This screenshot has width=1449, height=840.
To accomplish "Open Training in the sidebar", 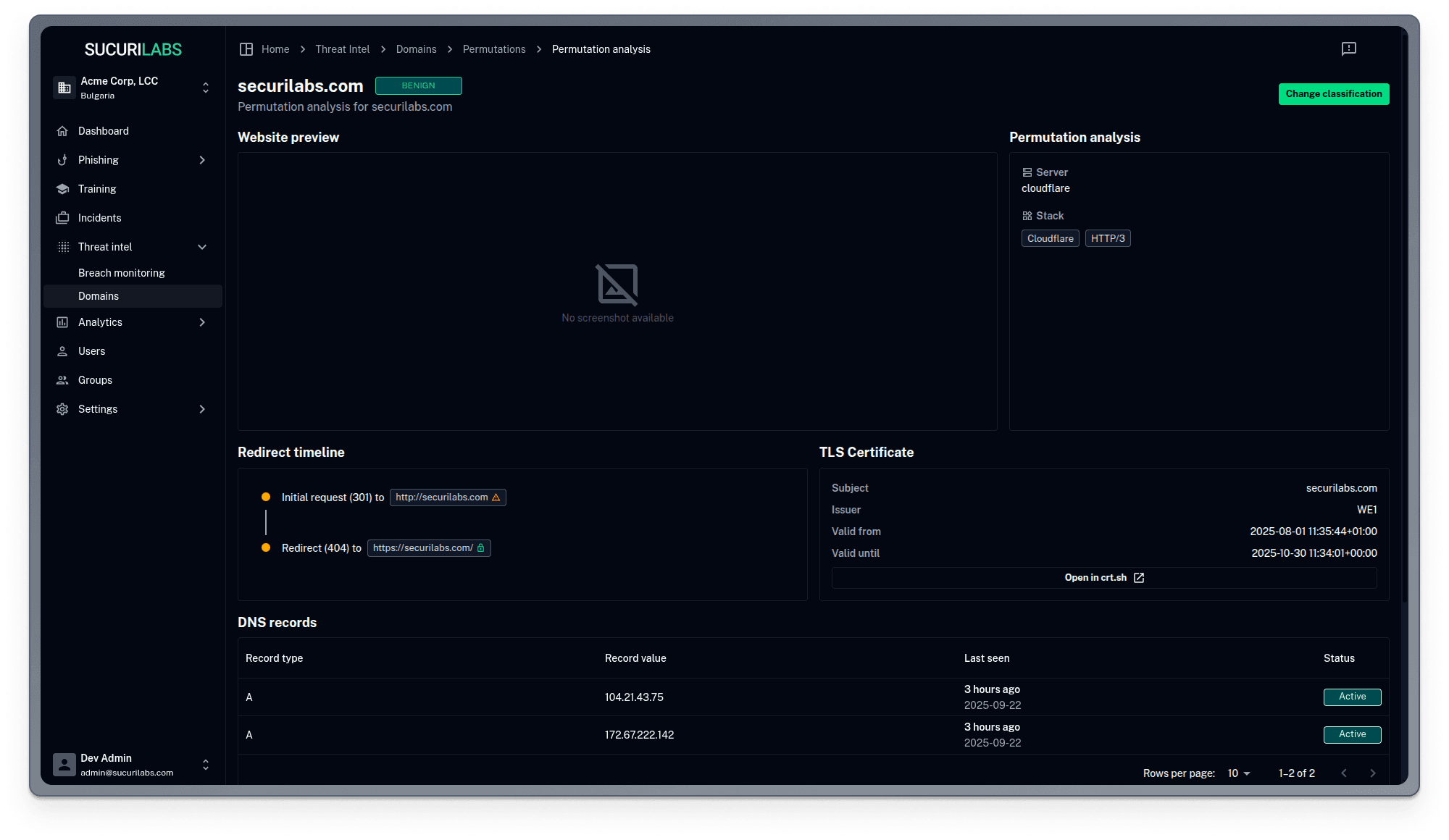I will click(133, 189).
